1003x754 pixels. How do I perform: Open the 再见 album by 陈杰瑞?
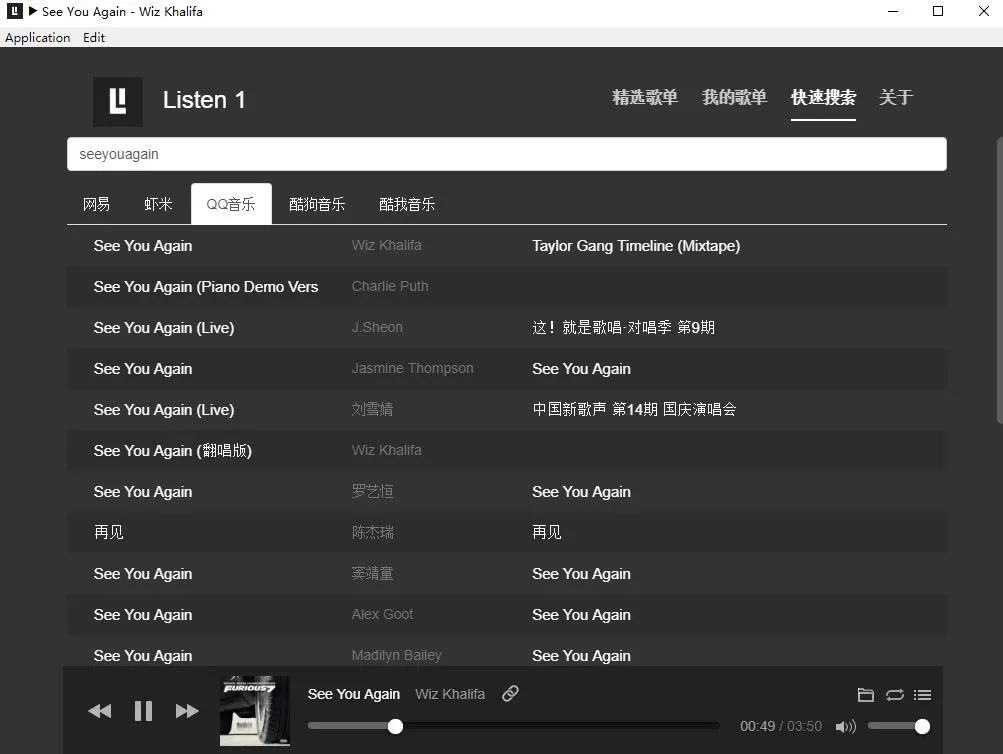point(547,532)
